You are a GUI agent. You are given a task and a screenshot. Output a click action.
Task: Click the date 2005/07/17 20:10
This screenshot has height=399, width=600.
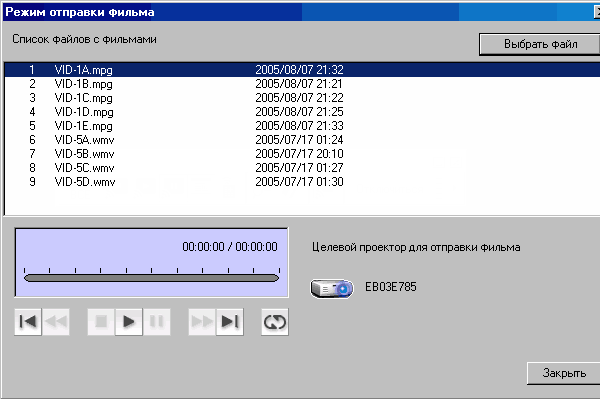point(299,154)
